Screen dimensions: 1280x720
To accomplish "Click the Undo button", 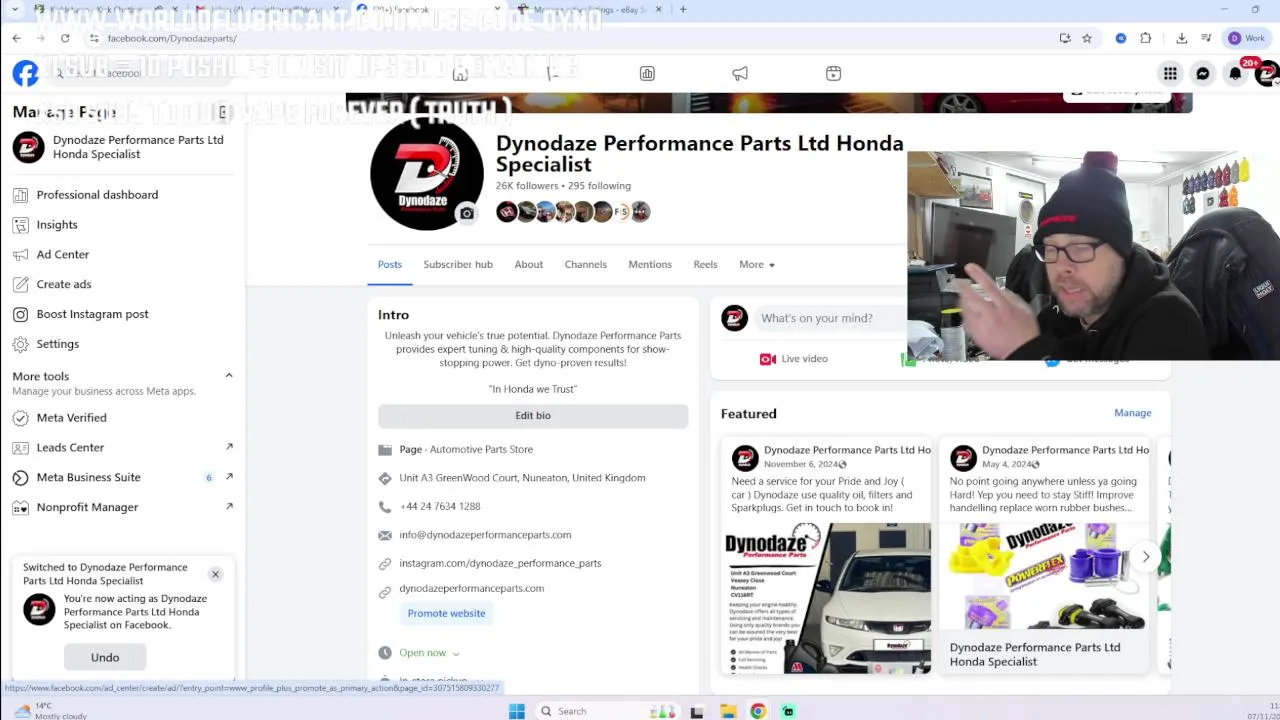I will click(x=105, y=657).
